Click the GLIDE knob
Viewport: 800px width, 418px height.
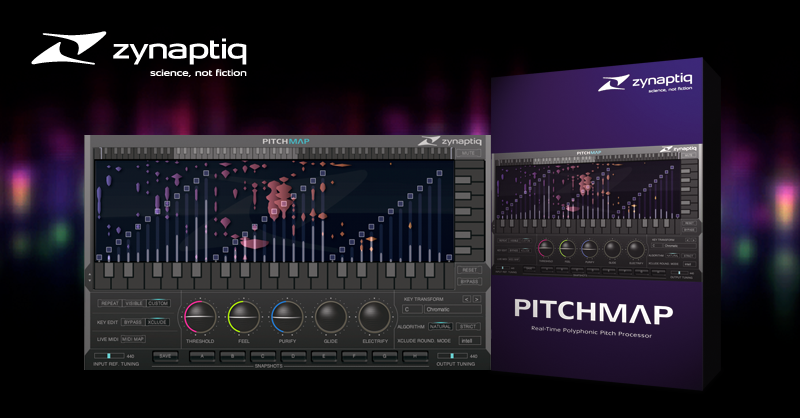point(331,317)
